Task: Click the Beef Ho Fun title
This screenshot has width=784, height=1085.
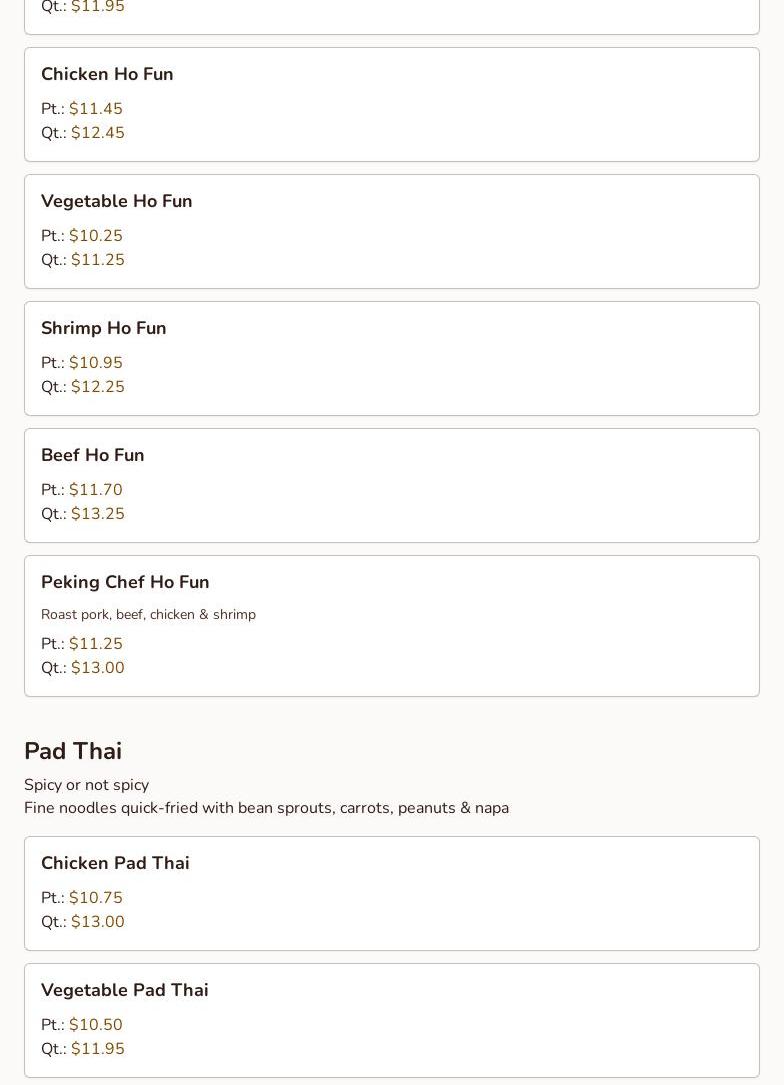Action: 92,455
